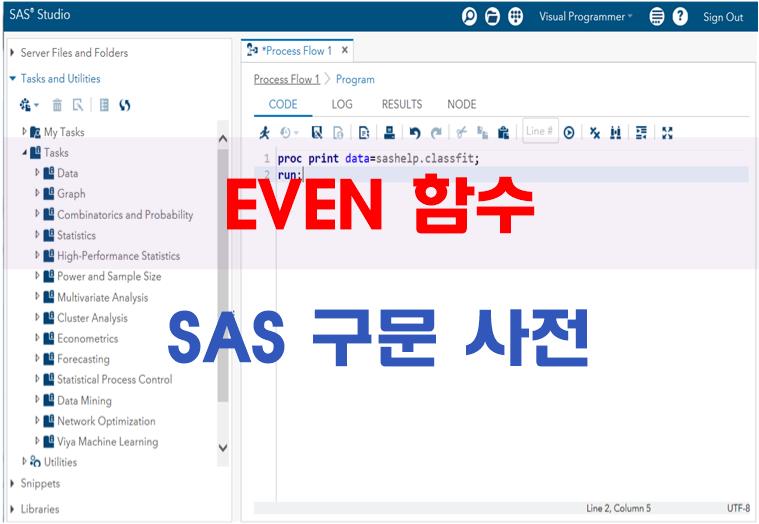The height and width of the screenshot is (524, 759).
Task: Open Find and Replace binoculars icon
Action: [x=616, y=132]
